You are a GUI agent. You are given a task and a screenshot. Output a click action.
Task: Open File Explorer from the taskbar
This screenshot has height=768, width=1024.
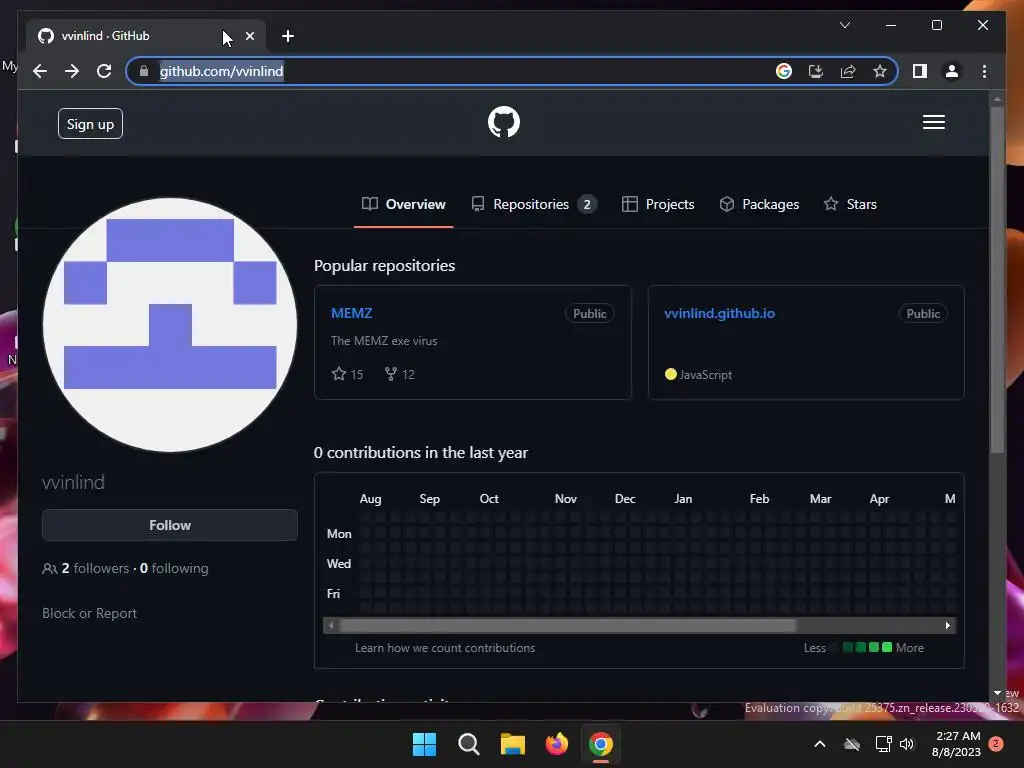513,744
